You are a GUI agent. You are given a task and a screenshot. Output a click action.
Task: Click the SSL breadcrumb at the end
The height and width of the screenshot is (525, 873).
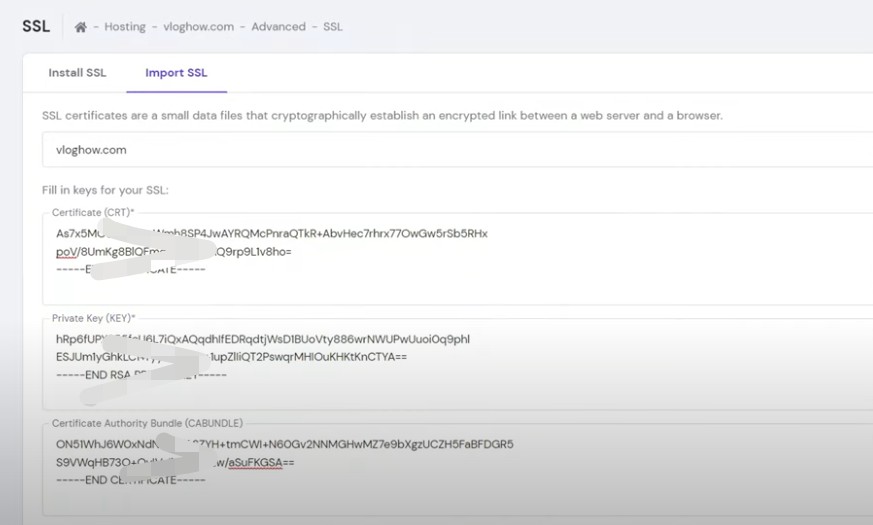332,27
